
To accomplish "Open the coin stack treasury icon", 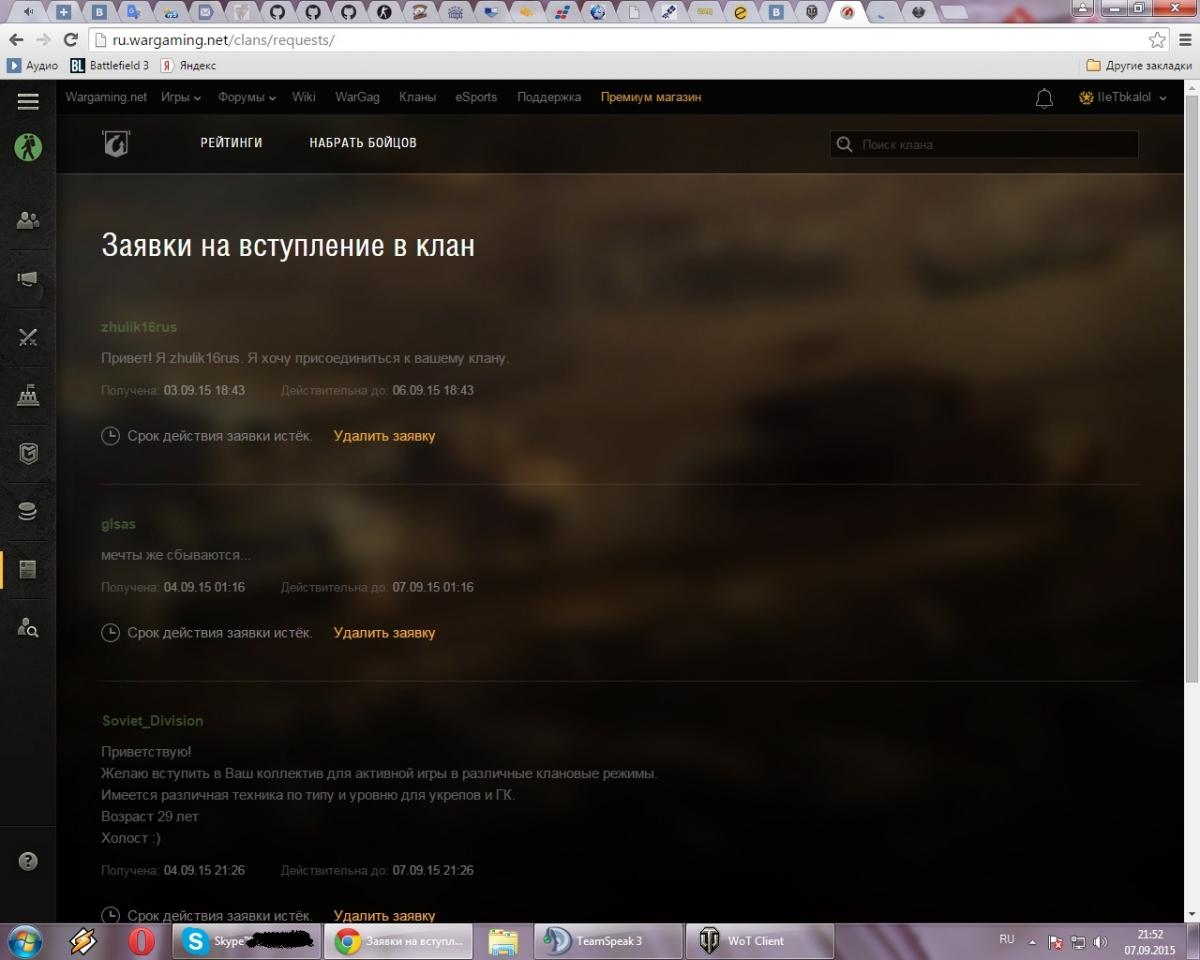I will [28, 512].
